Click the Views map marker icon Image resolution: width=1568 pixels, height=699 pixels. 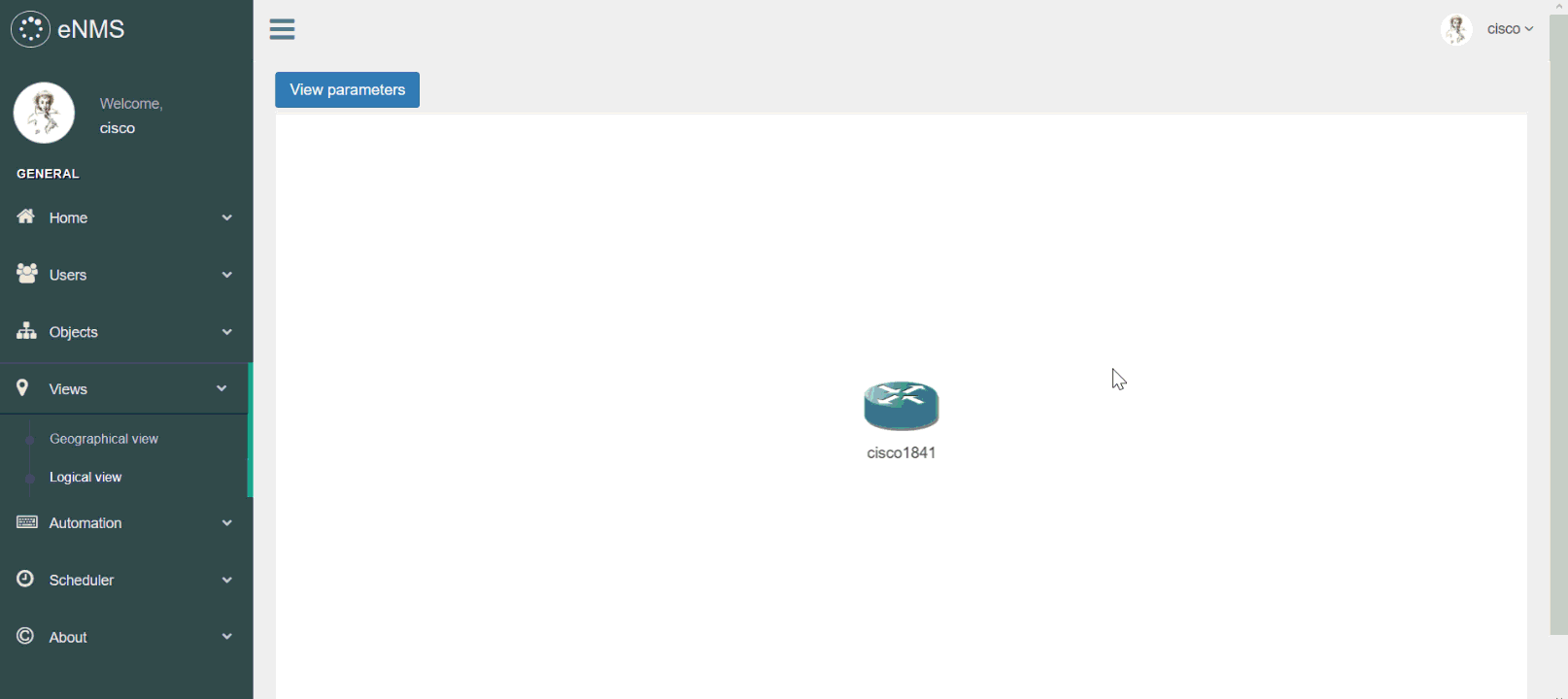click(x=22, y=388)
